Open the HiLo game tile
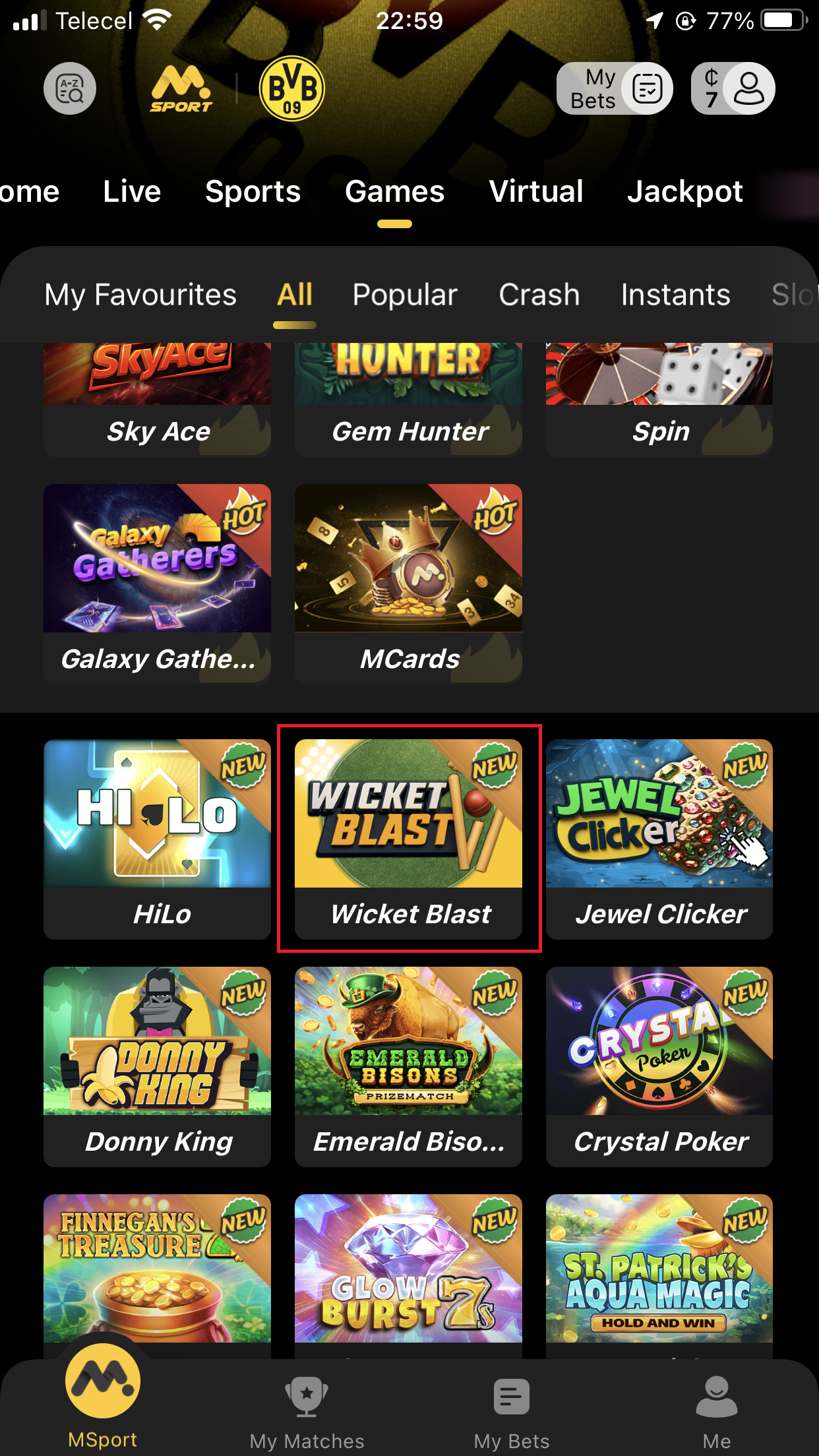This screenshot has height=1456, width=819. [157, 839]
